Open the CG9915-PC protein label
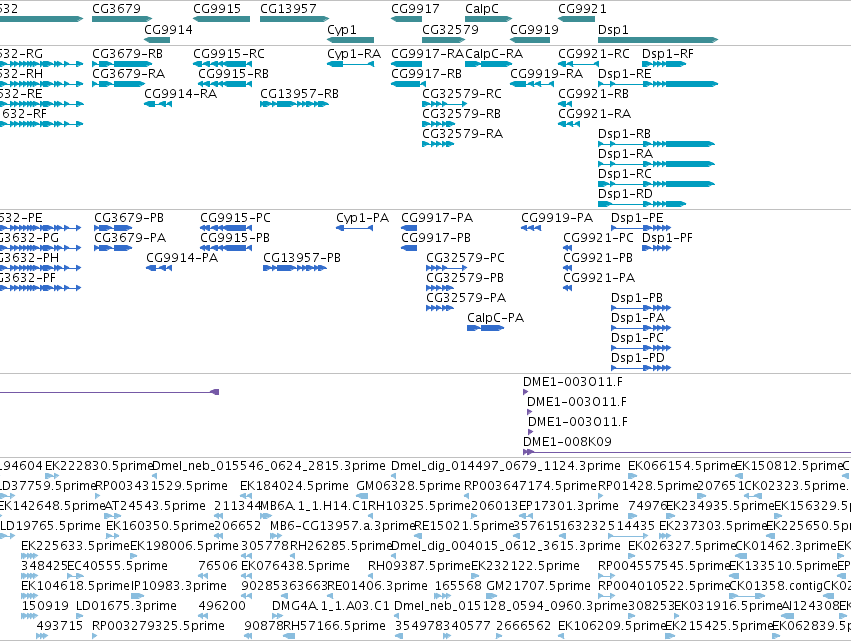Screen dimensions: 851x641 (236, 218)
